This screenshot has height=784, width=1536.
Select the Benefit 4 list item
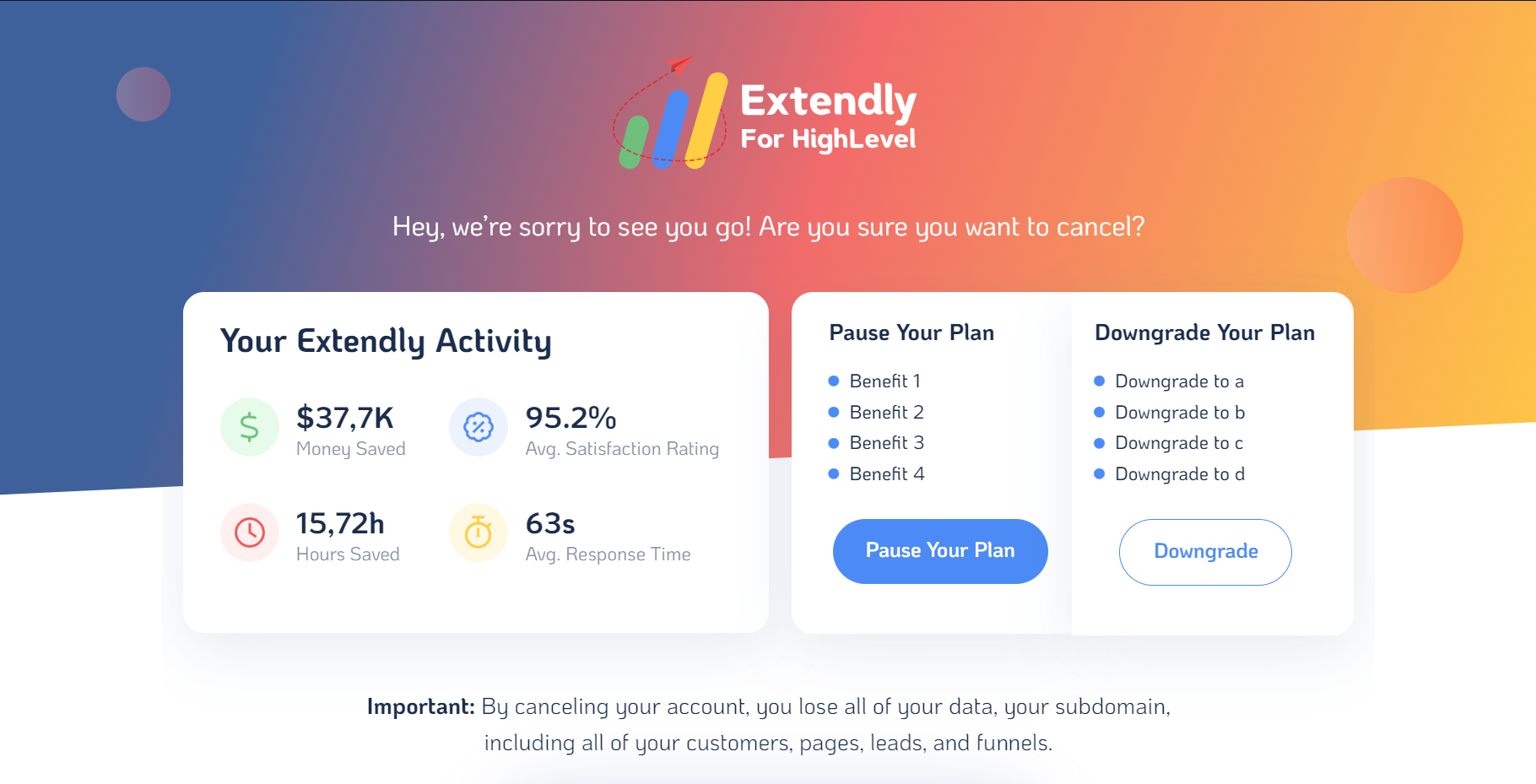click(x=887, y=473)
